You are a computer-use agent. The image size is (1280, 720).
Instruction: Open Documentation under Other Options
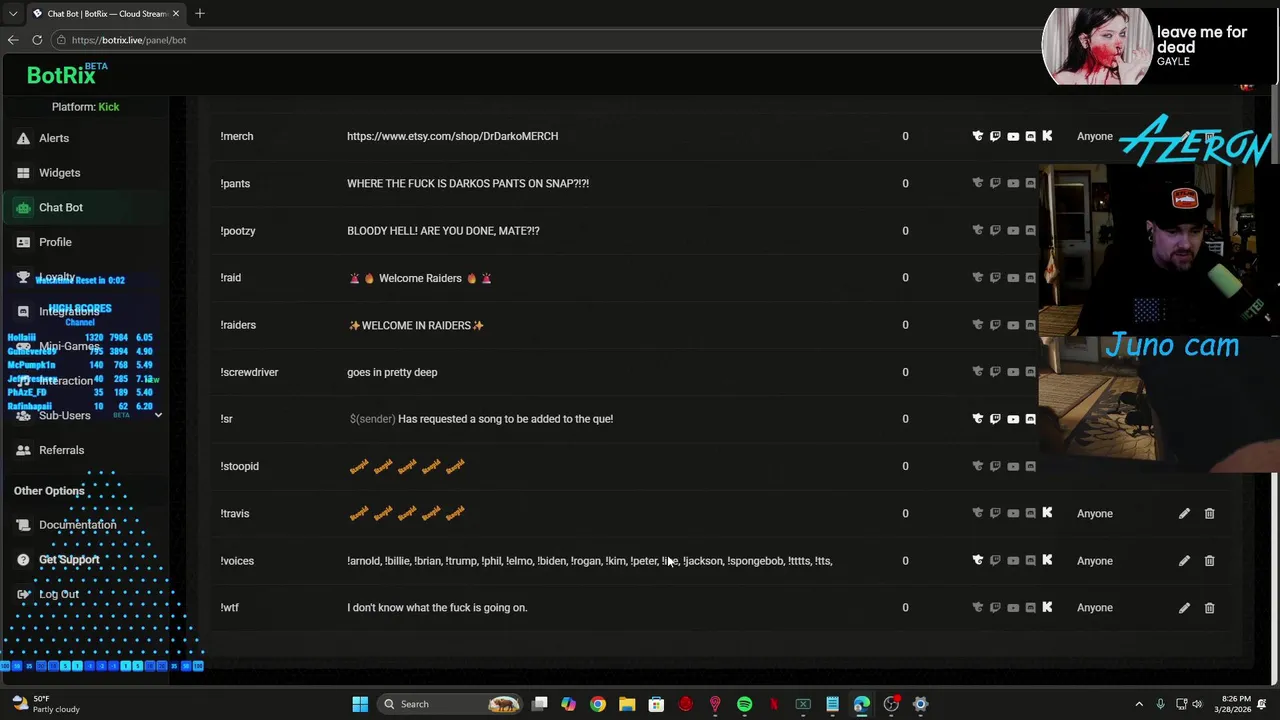click(x=77, y=525)
